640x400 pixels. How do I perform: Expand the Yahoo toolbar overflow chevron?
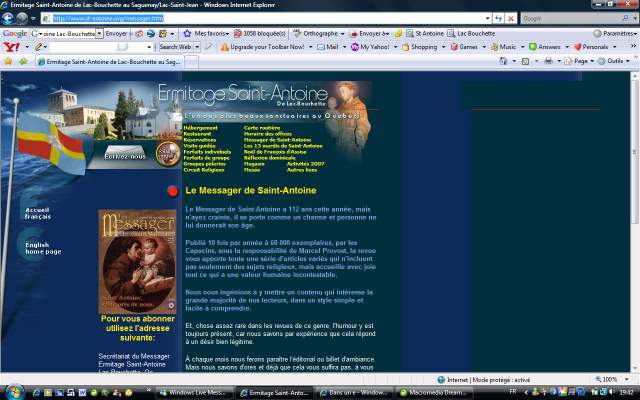633,46
